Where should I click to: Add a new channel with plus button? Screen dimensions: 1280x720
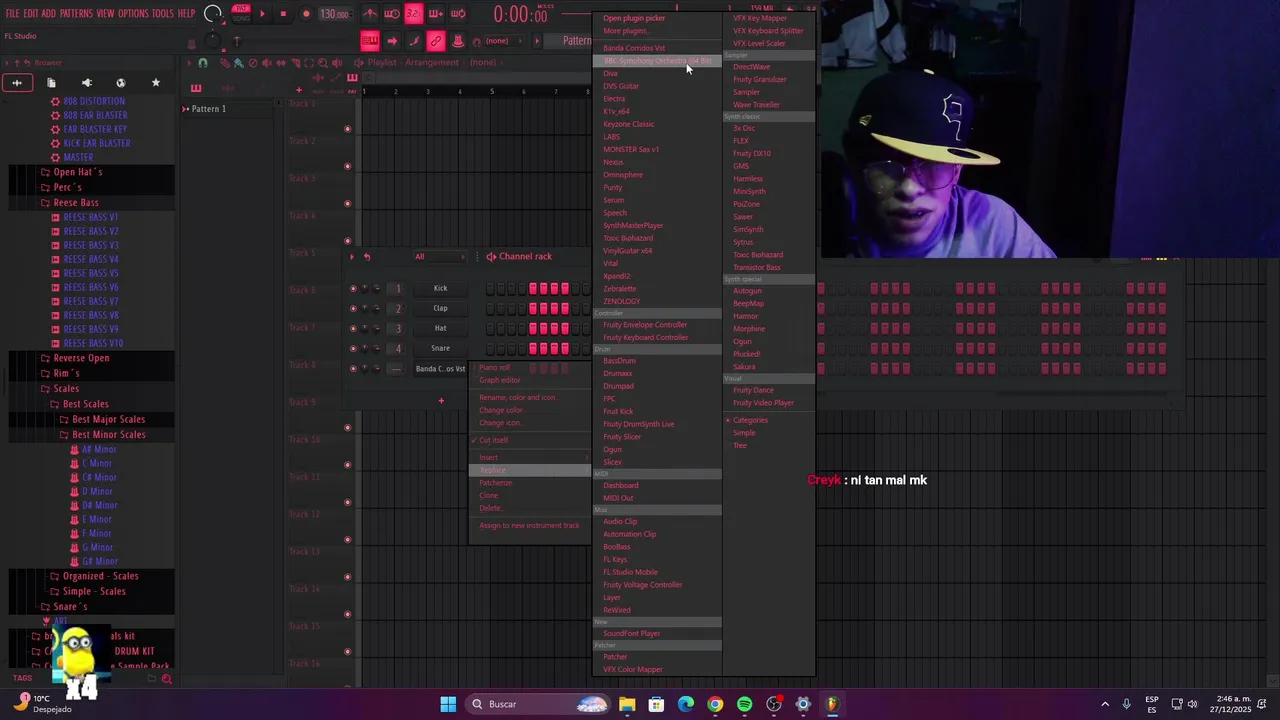(x=441, y=401)
